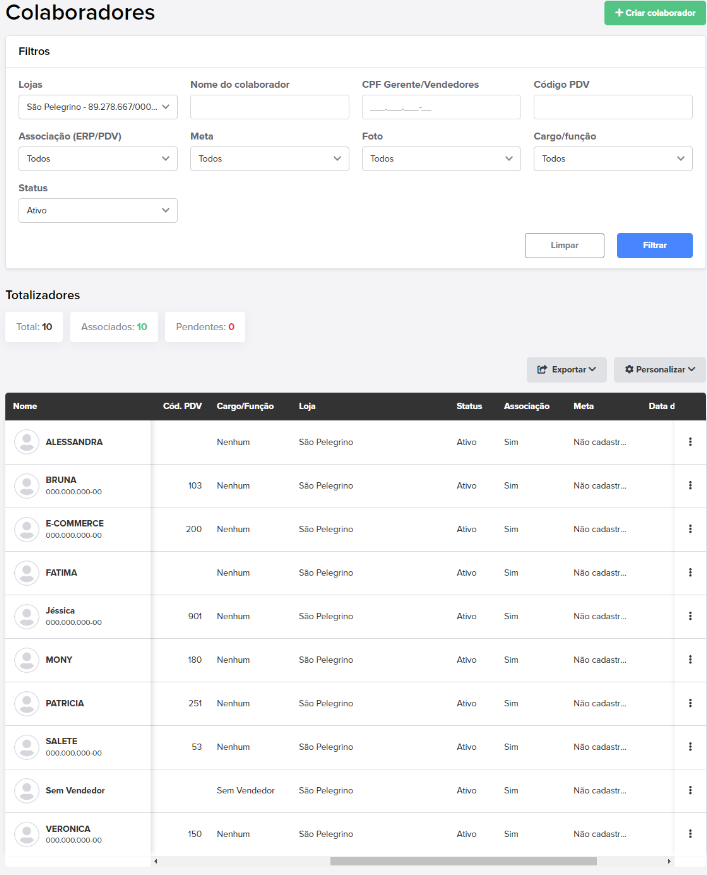Open the Lojas dropdown showing São Pelegrino
This screenshot has width=707, height=875.
click(98, 107)
